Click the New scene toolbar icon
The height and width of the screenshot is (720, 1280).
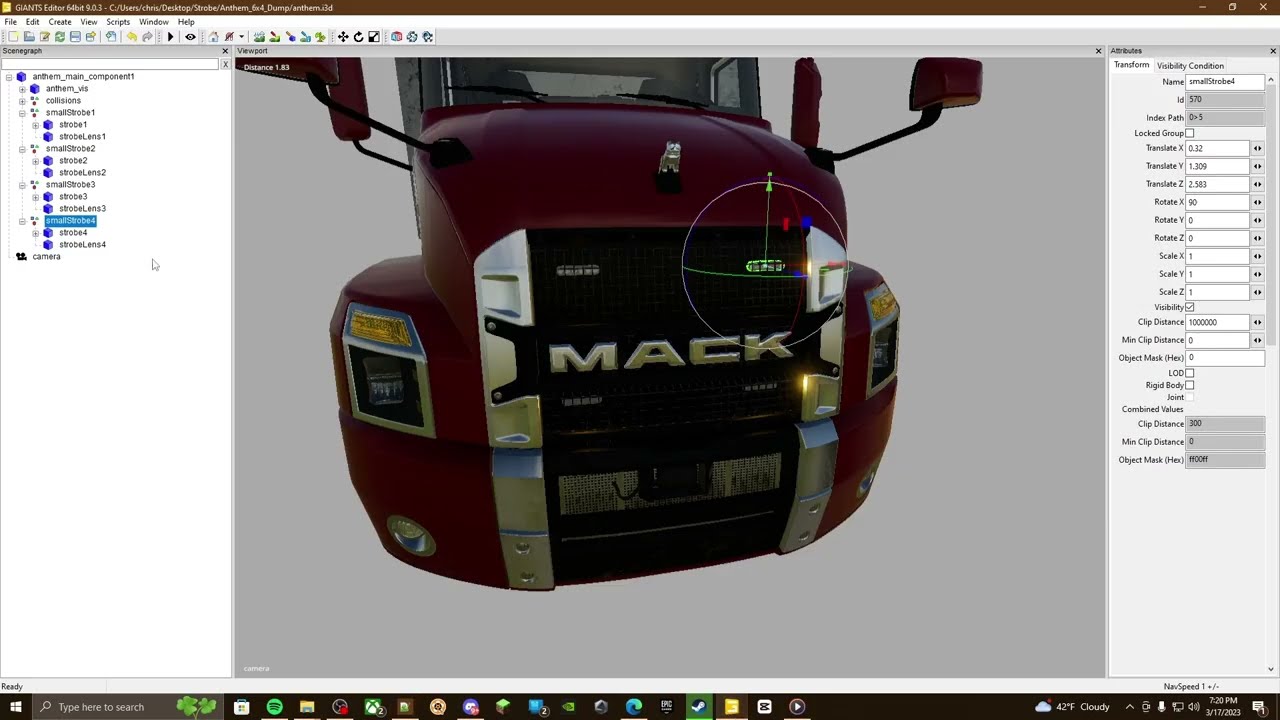13,37
